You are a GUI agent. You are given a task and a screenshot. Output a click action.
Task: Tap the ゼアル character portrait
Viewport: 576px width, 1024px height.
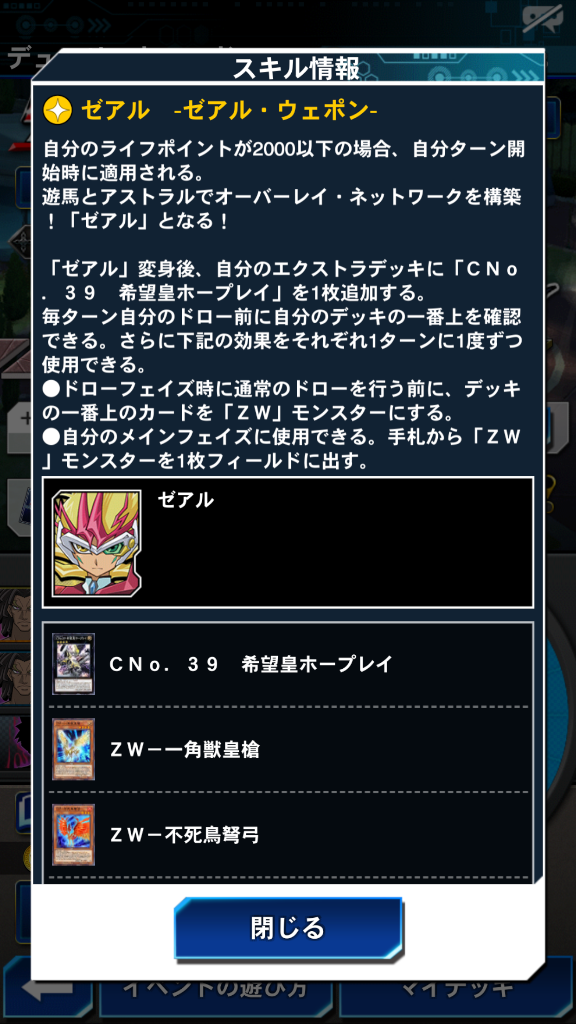tap(96, 542)
